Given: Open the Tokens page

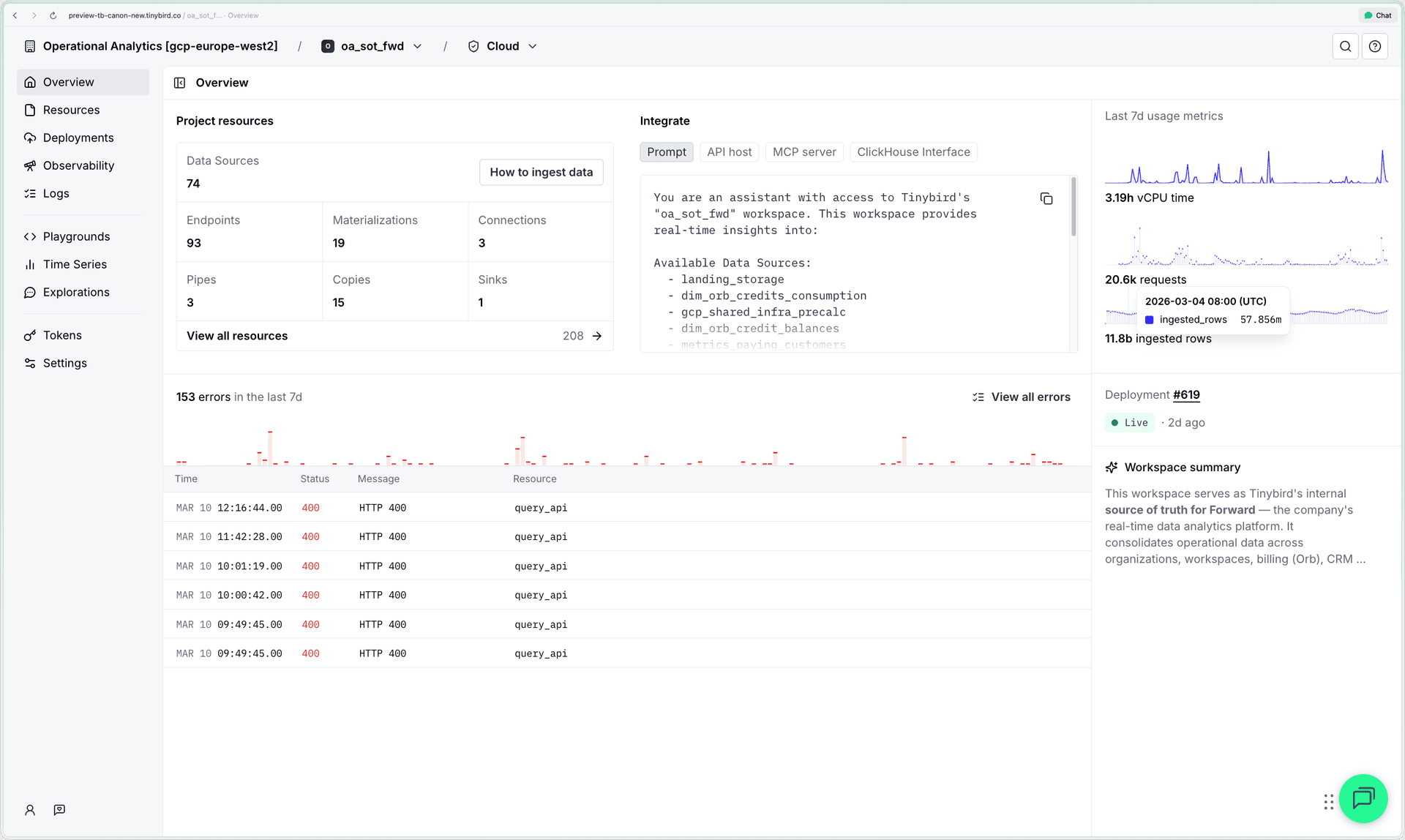Looking at the screenshot, I should [62, 334].
